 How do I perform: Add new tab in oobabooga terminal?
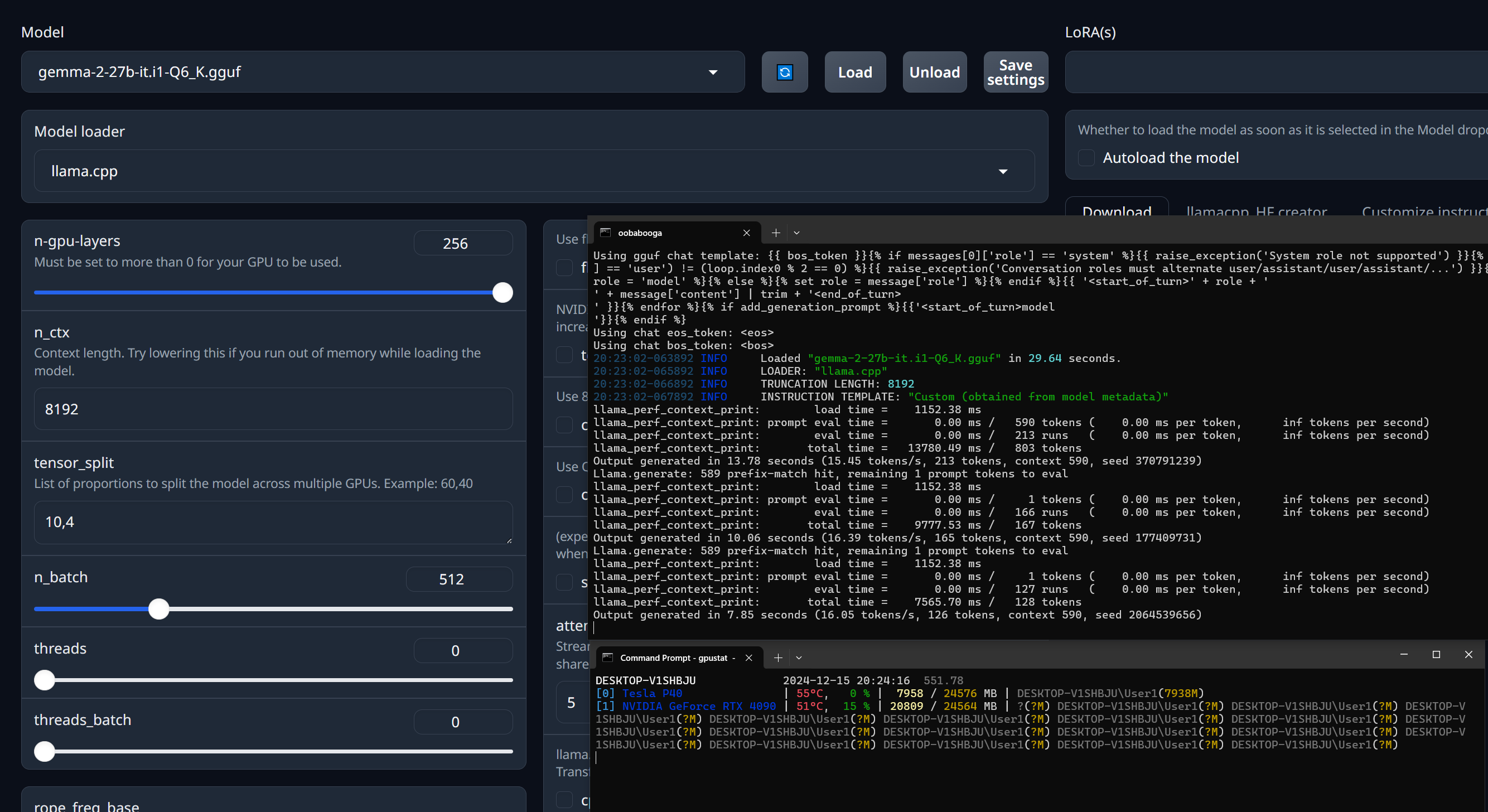pyautogui.click(x=776, y=233)
